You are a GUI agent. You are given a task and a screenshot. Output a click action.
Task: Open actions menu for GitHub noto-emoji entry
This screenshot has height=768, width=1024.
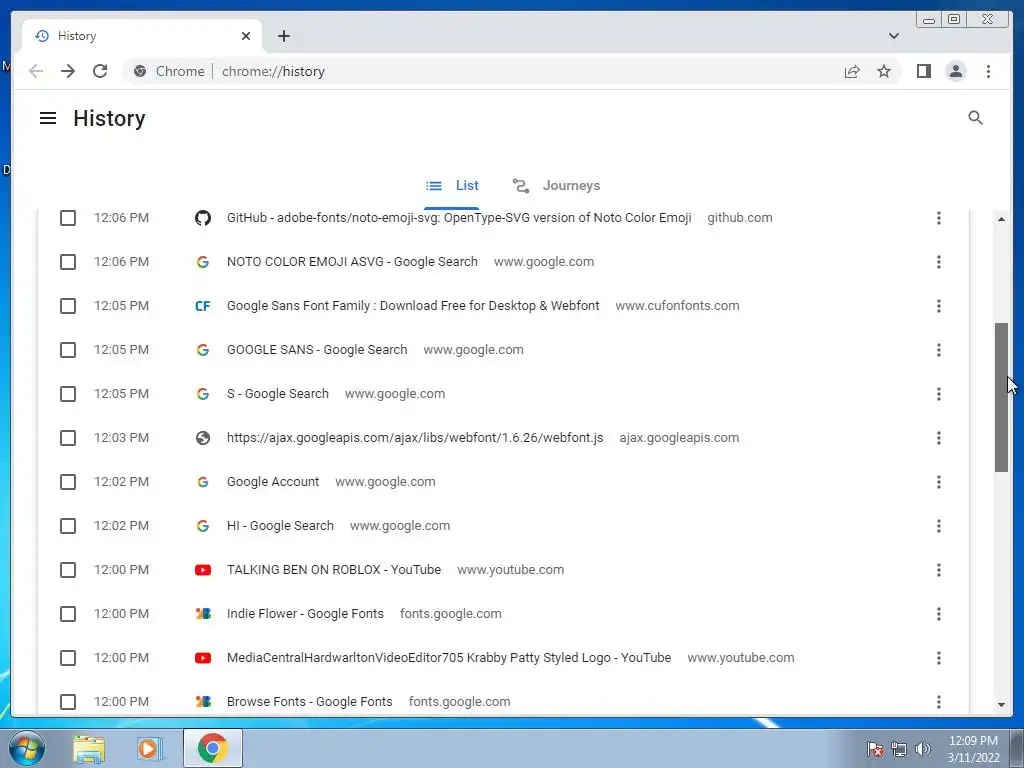(938, 217)
